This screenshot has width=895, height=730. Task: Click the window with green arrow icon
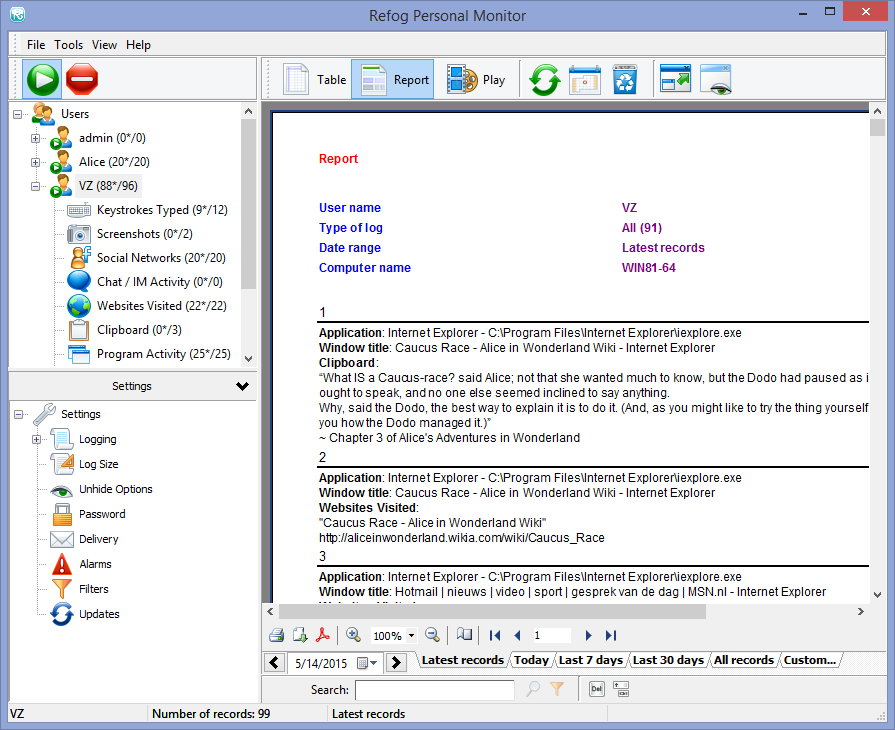click(x=675, y=79)
